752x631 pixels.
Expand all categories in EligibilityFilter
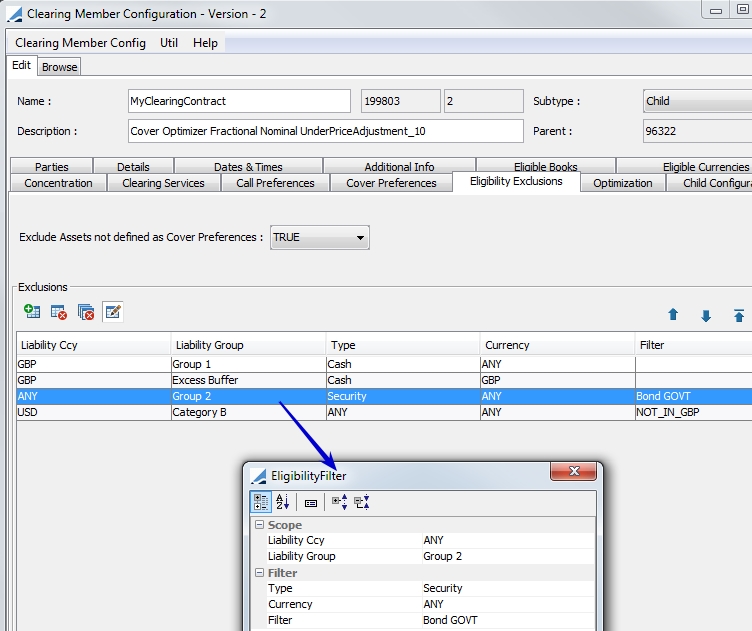point(340,502)
